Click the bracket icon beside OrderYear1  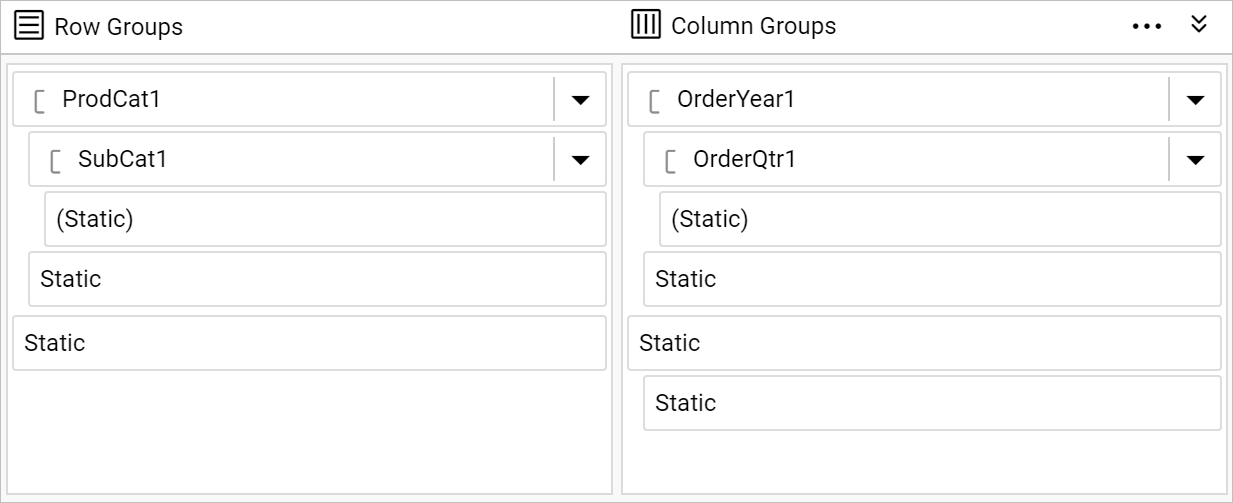click(x=655, y=100)
